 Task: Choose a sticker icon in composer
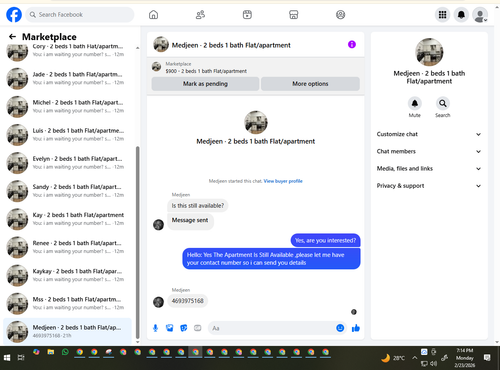tap(184, 328)
